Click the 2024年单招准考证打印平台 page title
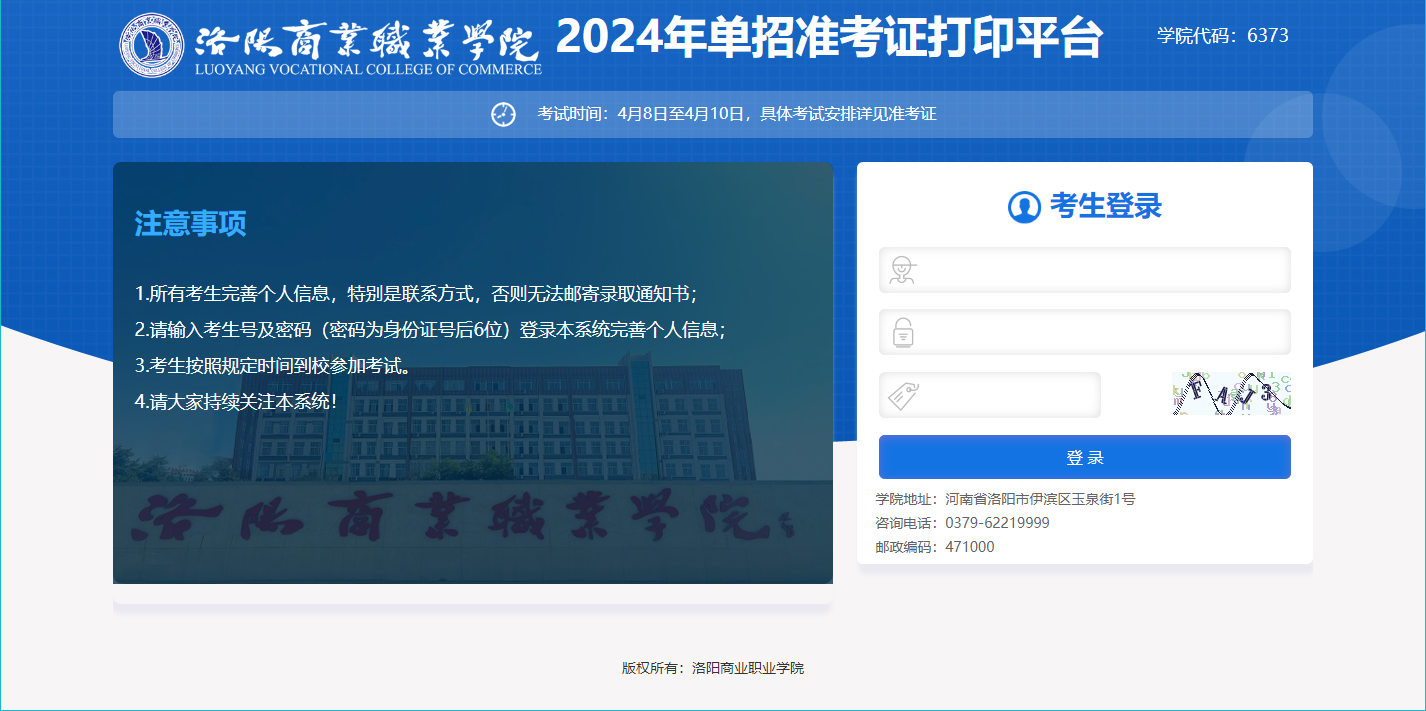The image size is (1426, 711). (x=828, y=39)
